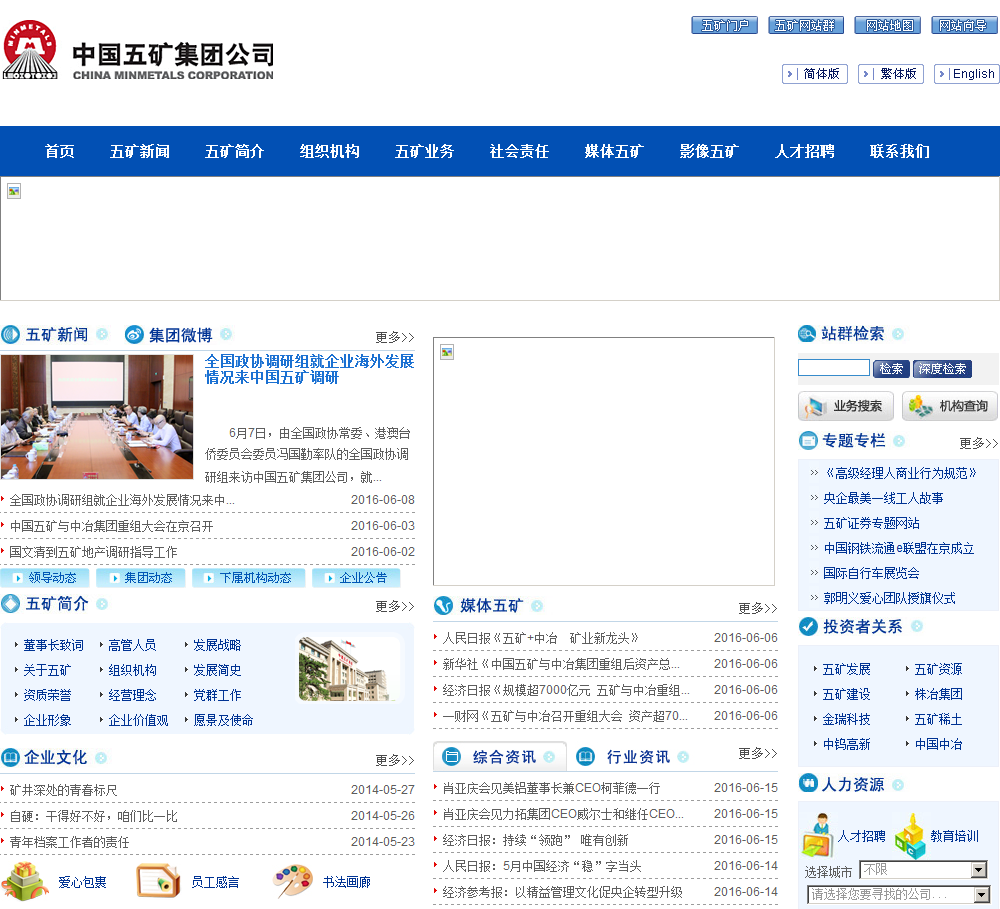Click the broken image icon in center panel

(x=447, y=352)
